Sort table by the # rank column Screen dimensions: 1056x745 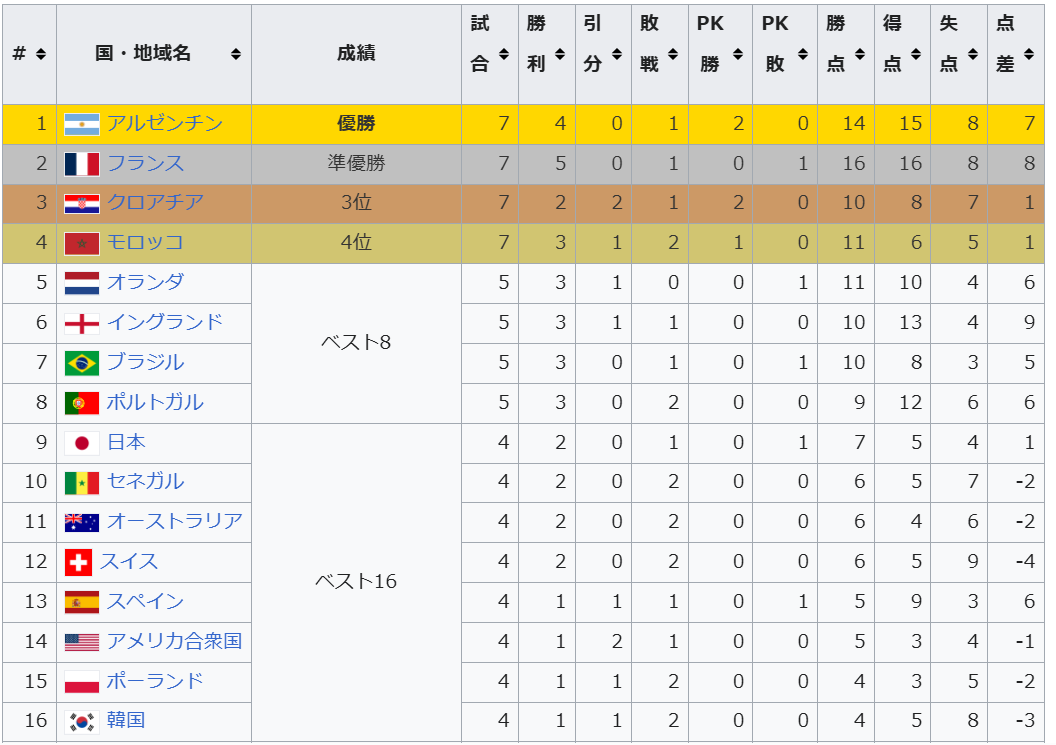tap(41, 54)
